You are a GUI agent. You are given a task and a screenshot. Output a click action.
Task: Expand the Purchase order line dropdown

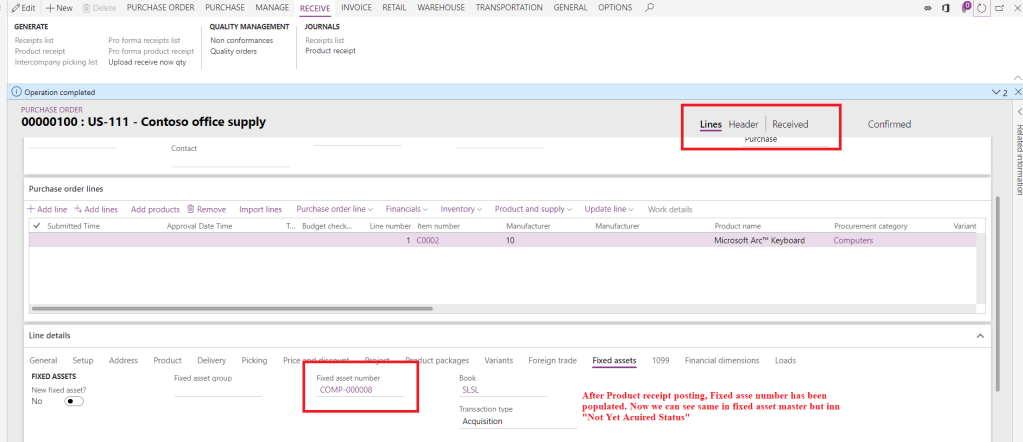(x=334, y=209)
